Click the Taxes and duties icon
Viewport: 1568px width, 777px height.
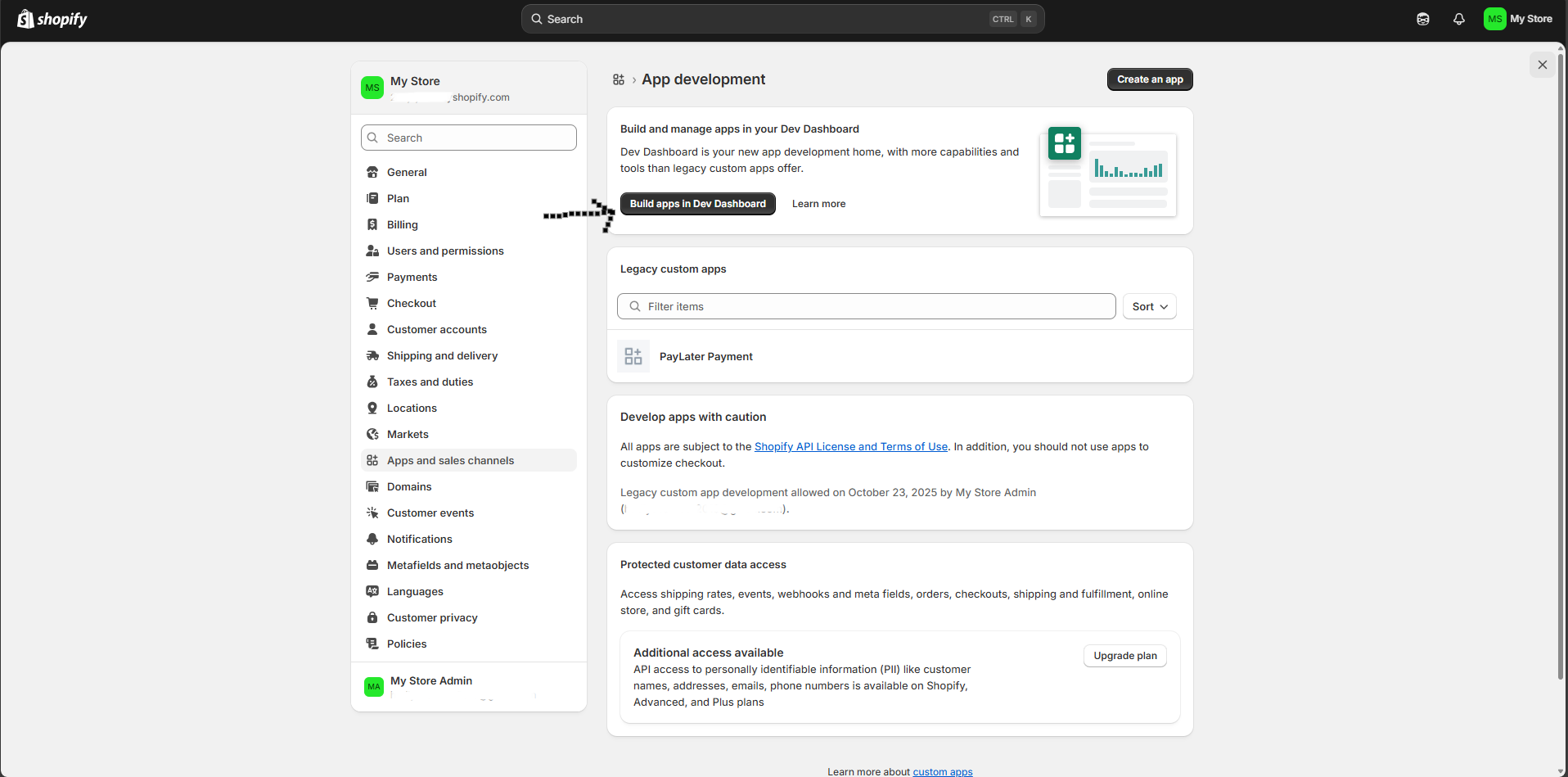[x=372, y=382]
